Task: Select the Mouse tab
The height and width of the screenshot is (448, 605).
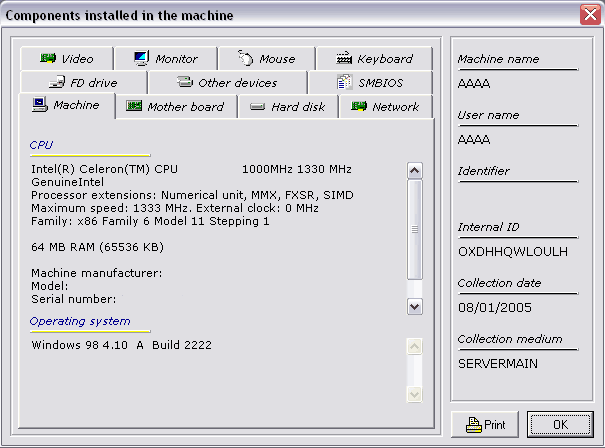Action: coord(267,59)
